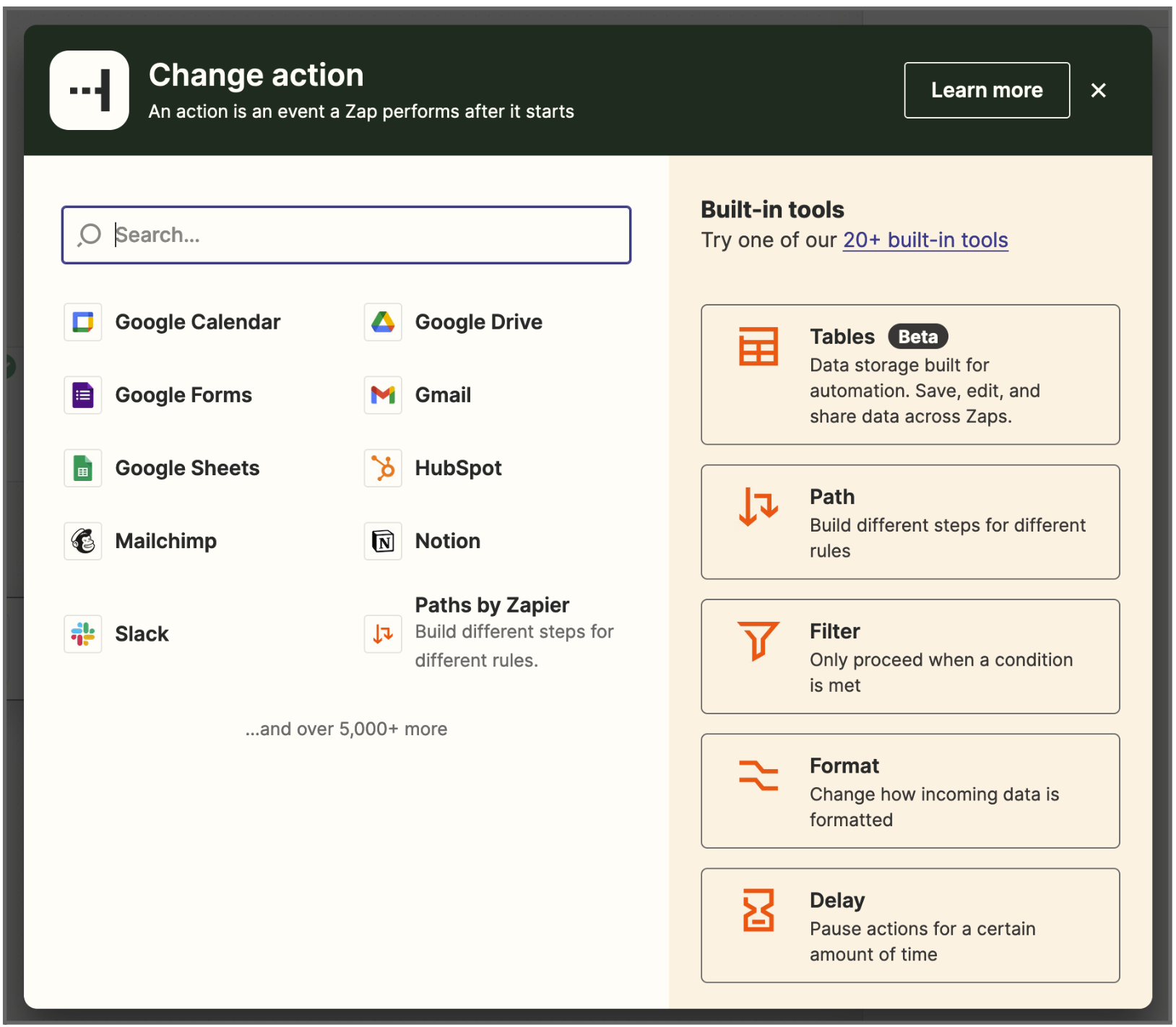
Task: Pick Gmail app name
Action: click(443, 395)
